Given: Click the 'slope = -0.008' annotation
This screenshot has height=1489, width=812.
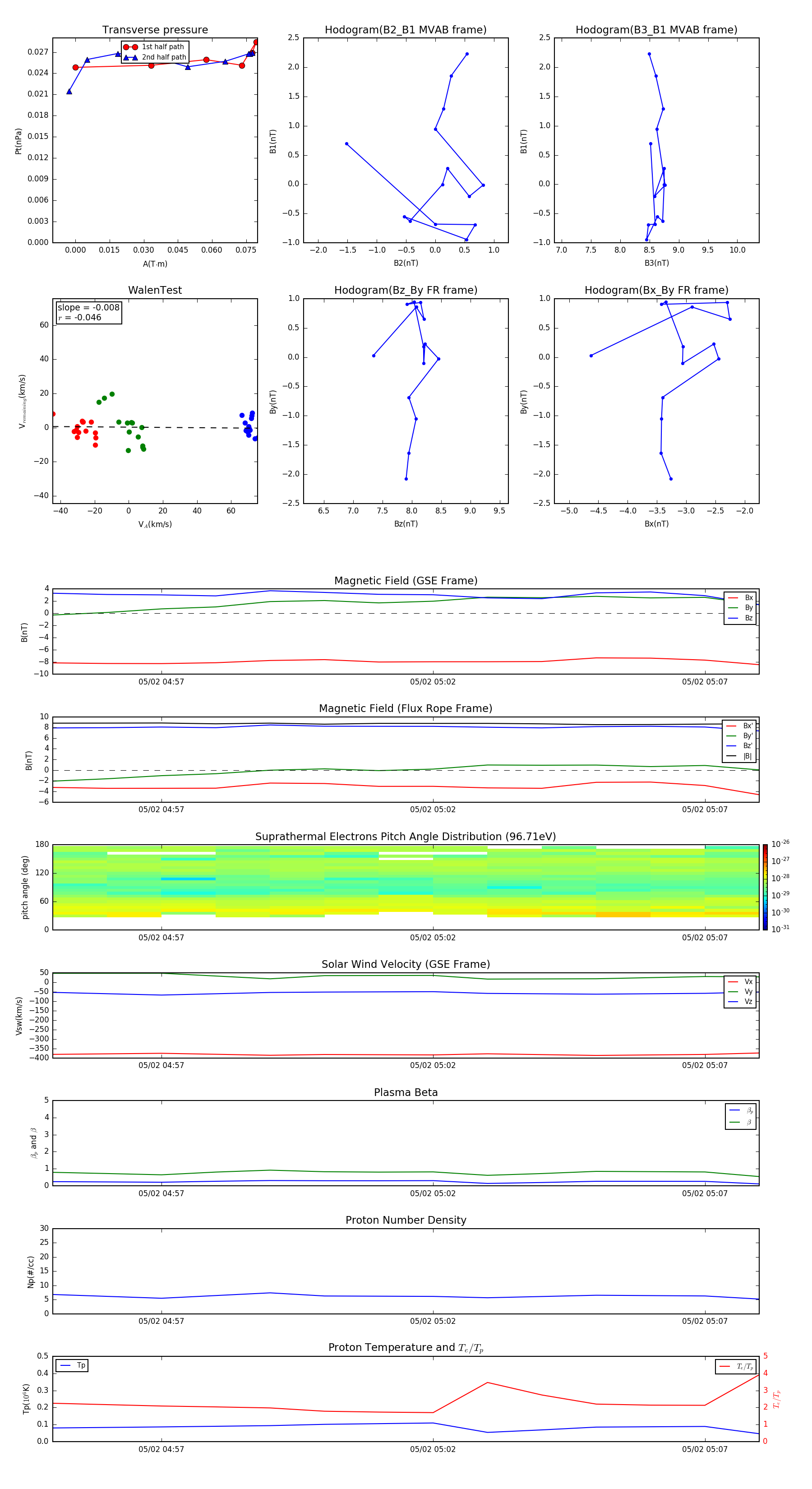Looking at the screenshot, I should click(88, 308).
